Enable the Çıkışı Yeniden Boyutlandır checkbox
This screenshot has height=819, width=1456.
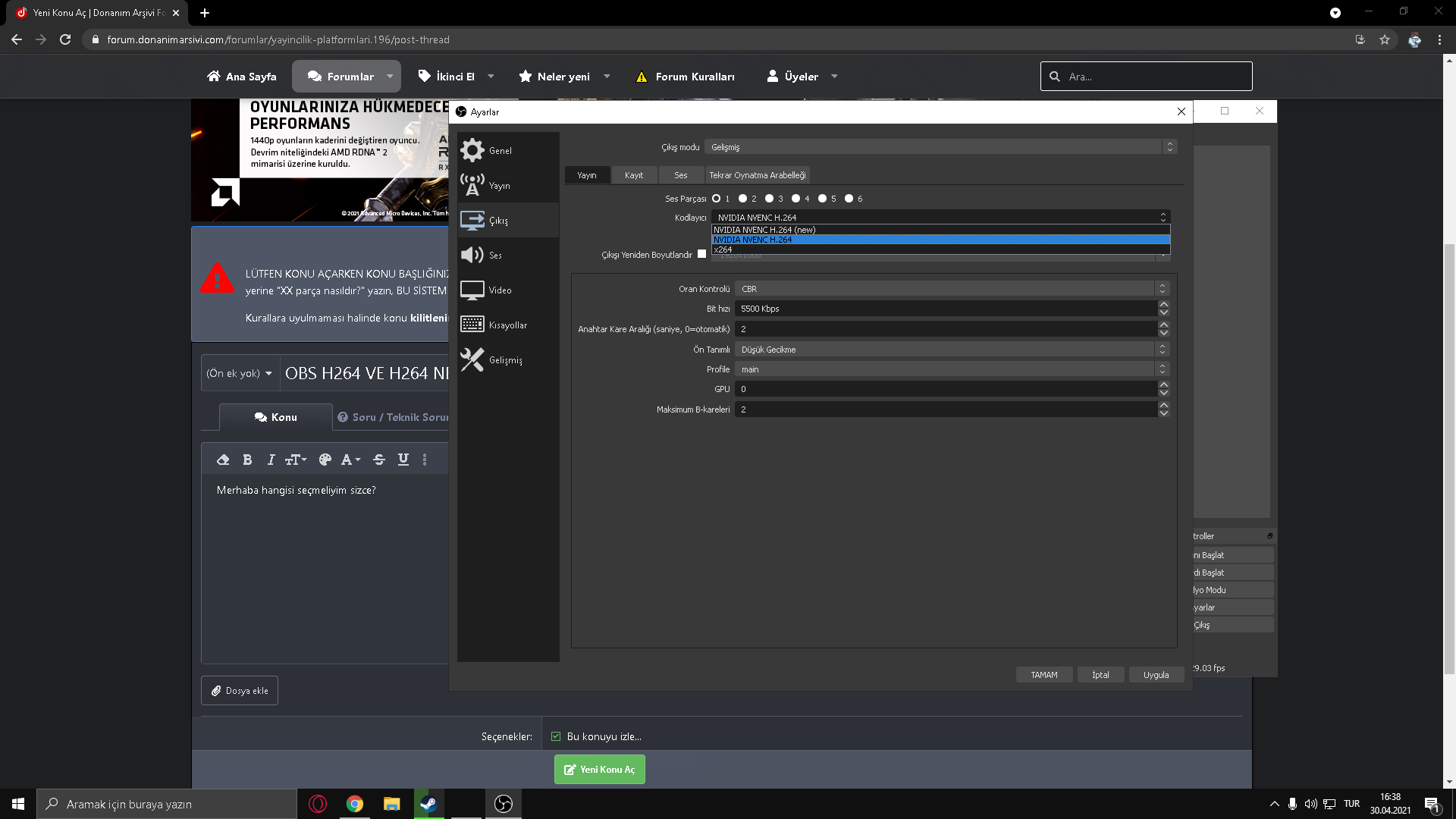[x=701, y=254]
